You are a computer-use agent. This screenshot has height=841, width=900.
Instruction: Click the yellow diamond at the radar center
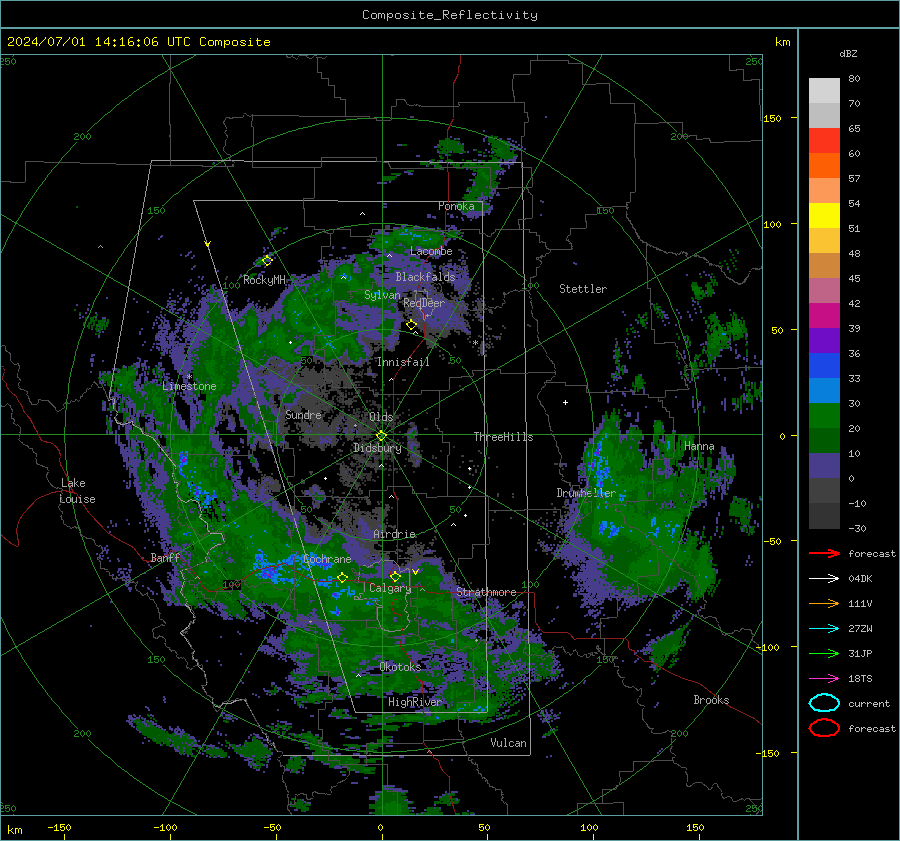381,436
